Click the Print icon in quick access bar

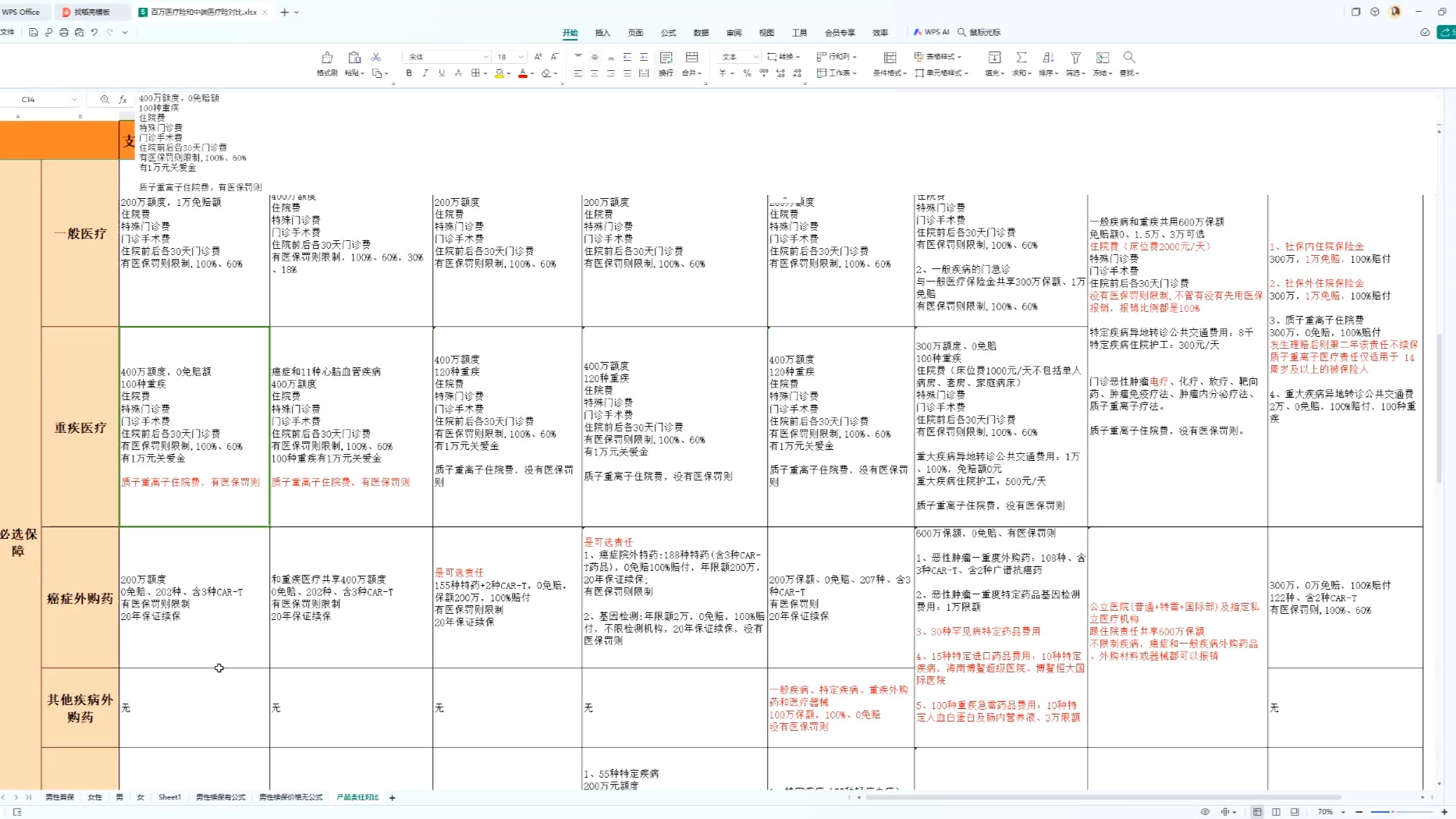click(x=64, y=33)
